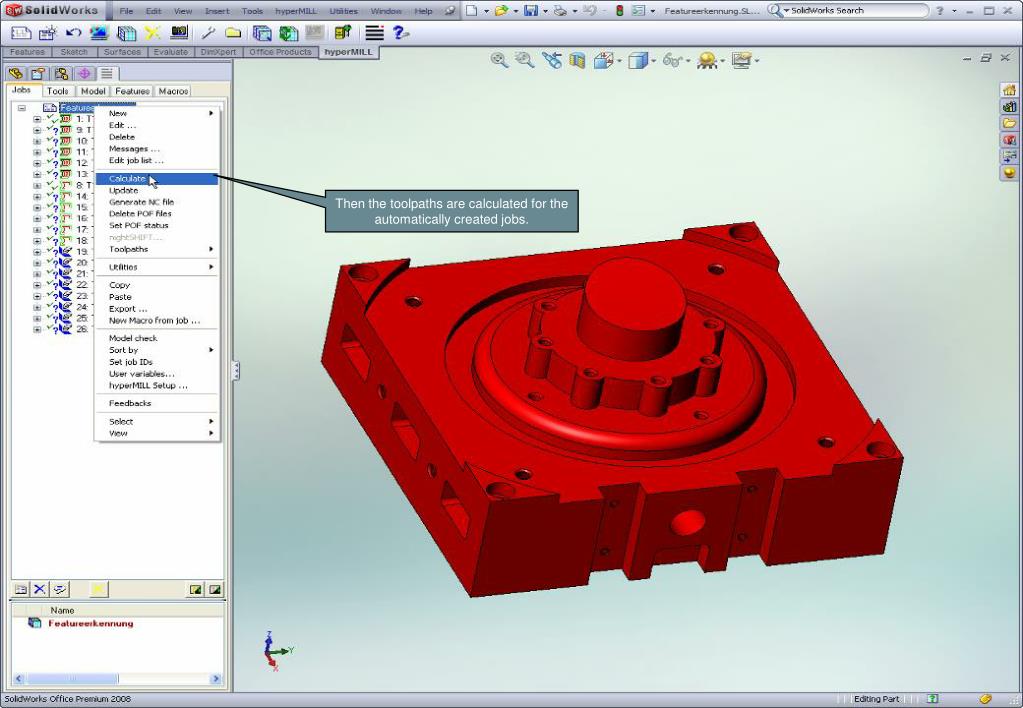The image size is (1023, 708).
Task: Click the Rebuild traffic light icon
Action: [x=619, y=10]
